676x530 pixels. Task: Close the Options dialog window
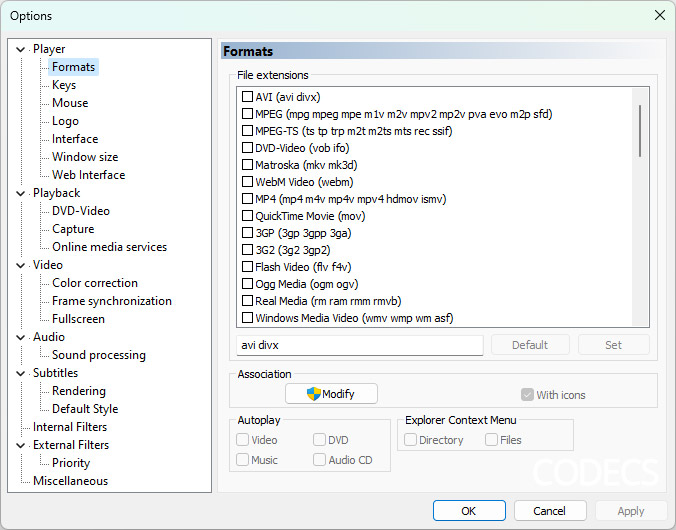click(x=660, y=16)
